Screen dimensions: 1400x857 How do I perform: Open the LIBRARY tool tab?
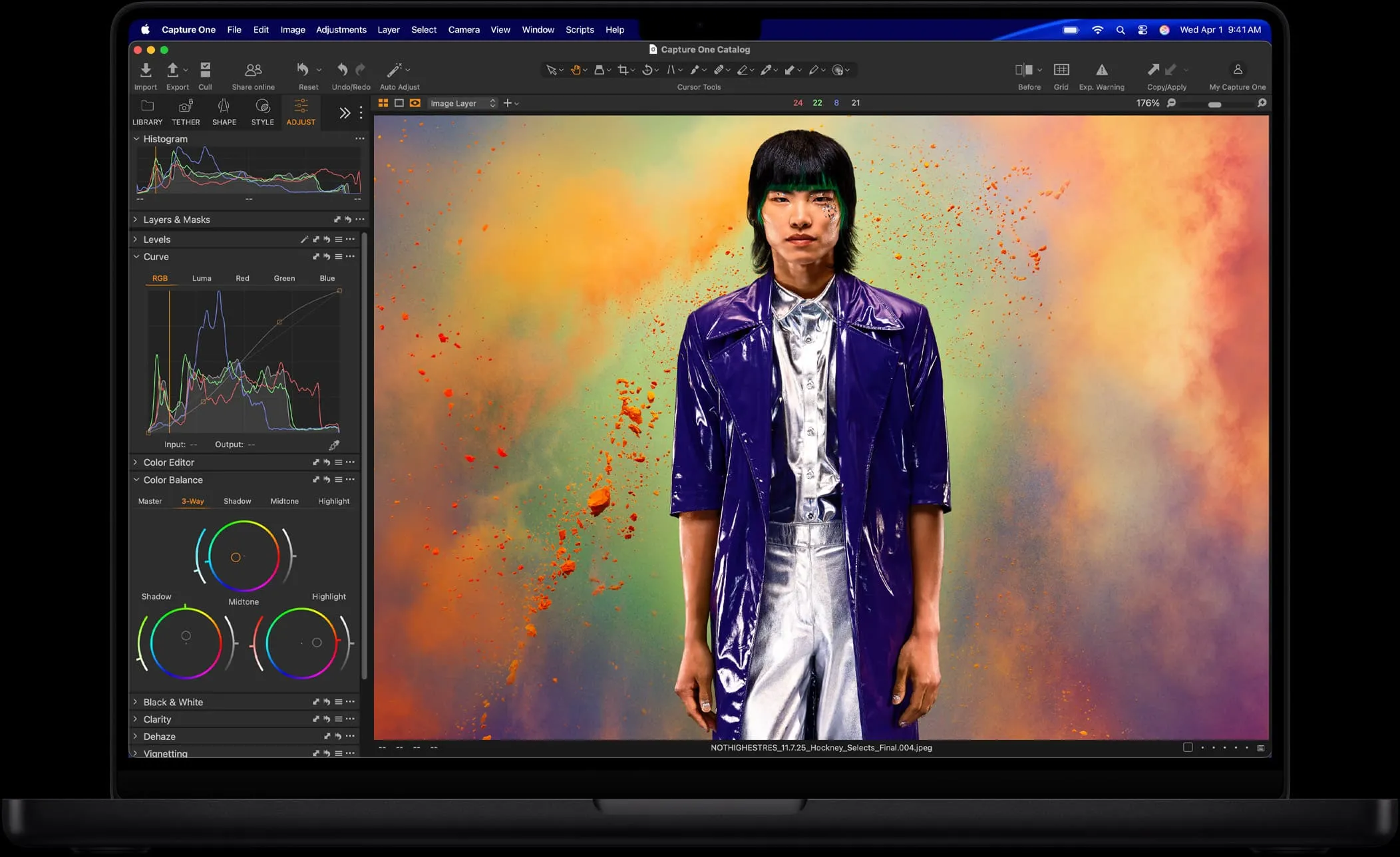pos(147,112)
